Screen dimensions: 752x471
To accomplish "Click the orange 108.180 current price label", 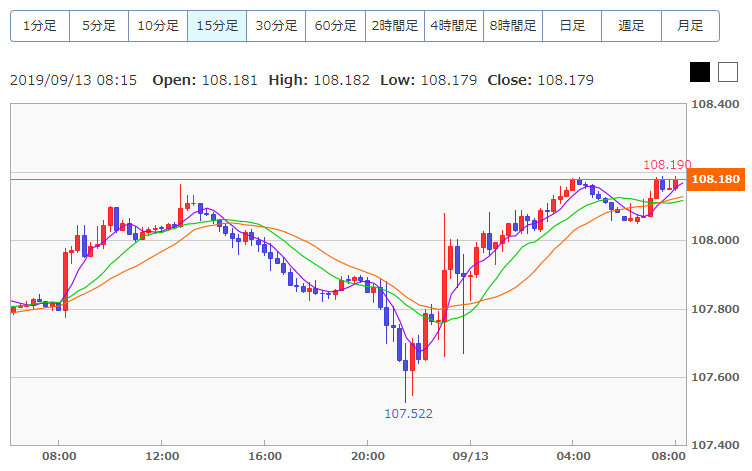I will click(x=716, y=179).
